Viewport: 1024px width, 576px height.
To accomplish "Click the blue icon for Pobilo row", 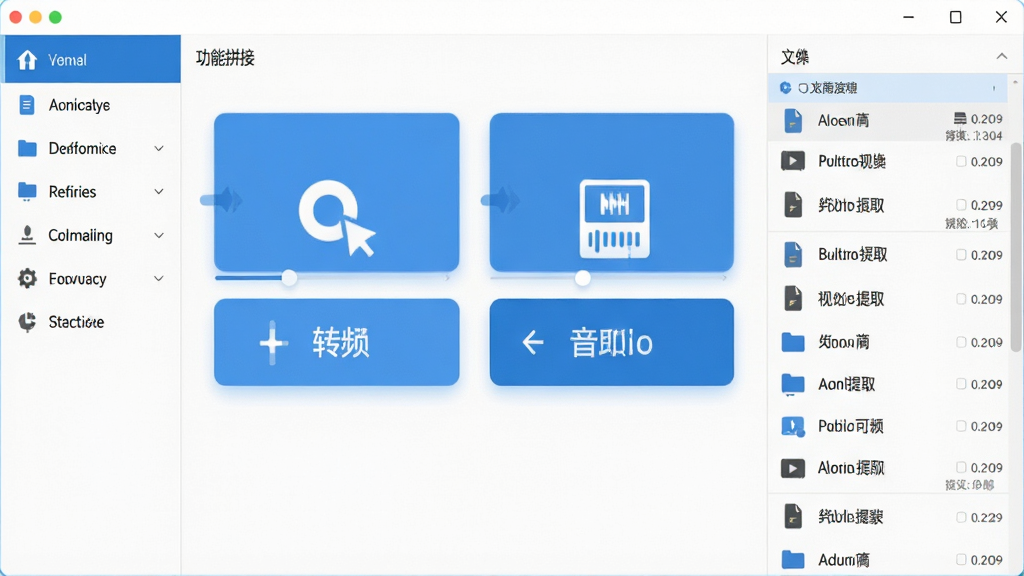I will [793, 426].
